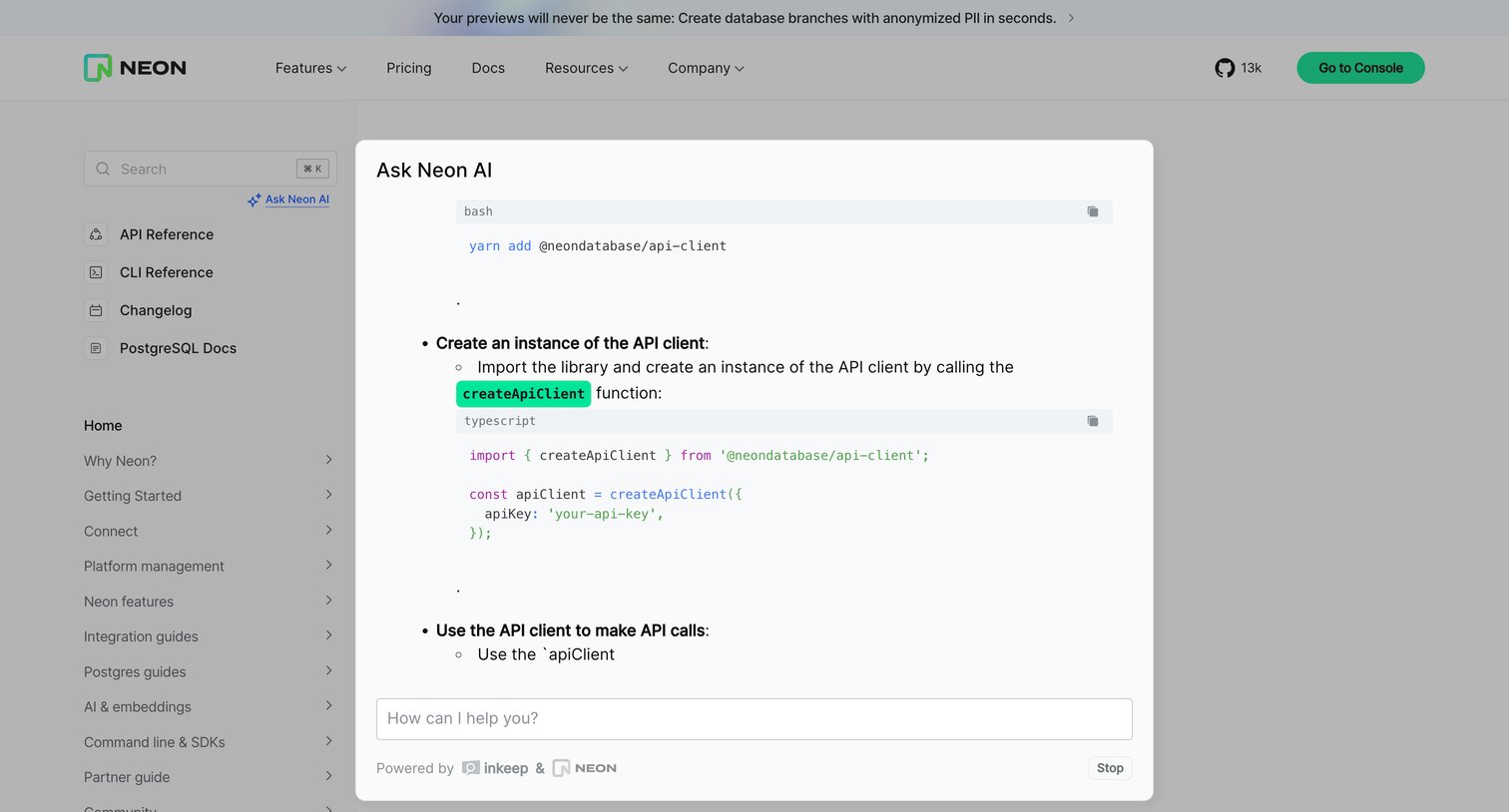Click the Search docs field
Viewport: 1509px width, 812px height.
[211, 169]
